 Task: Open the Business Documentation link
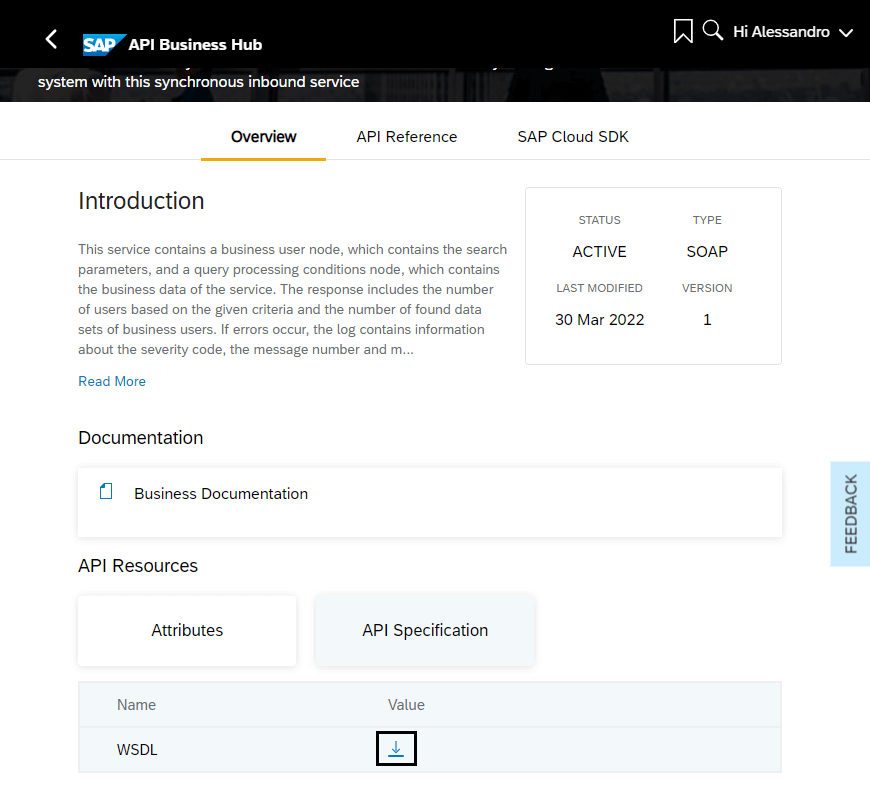click(x=221, y=493)
